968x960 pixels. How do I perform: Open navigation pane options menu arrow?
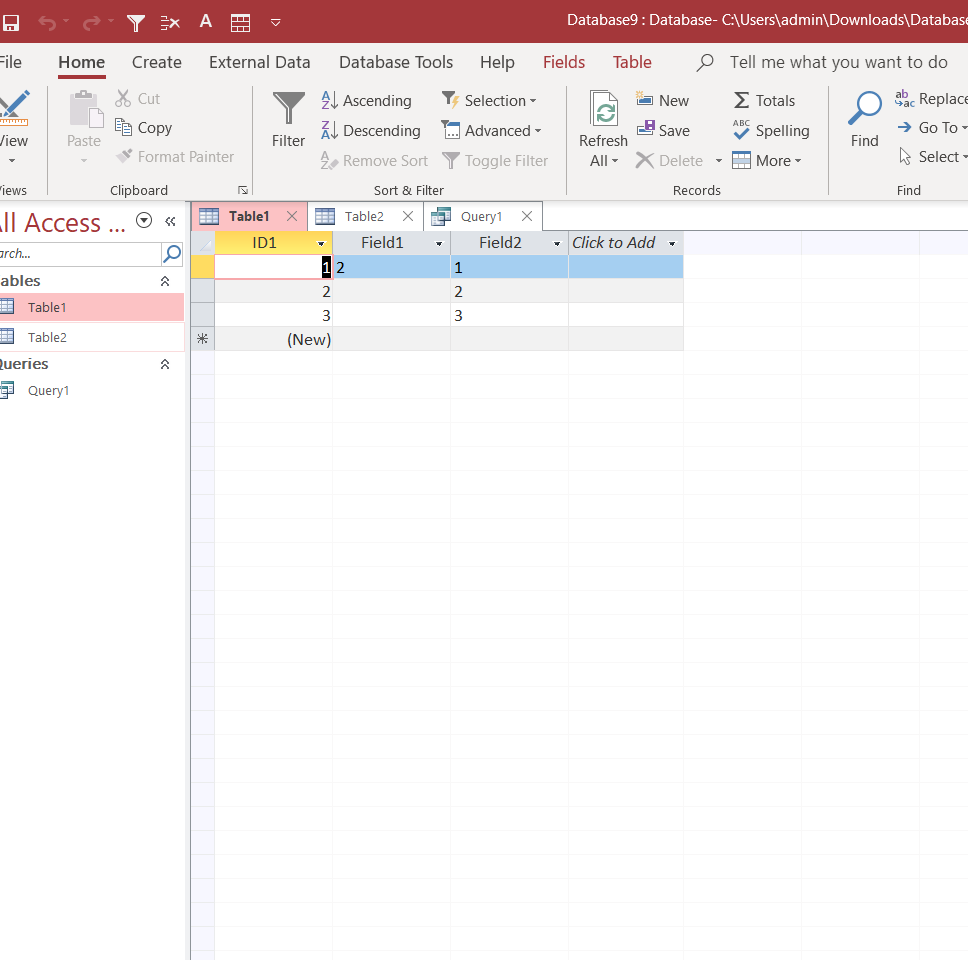click(x=144, y=220)
